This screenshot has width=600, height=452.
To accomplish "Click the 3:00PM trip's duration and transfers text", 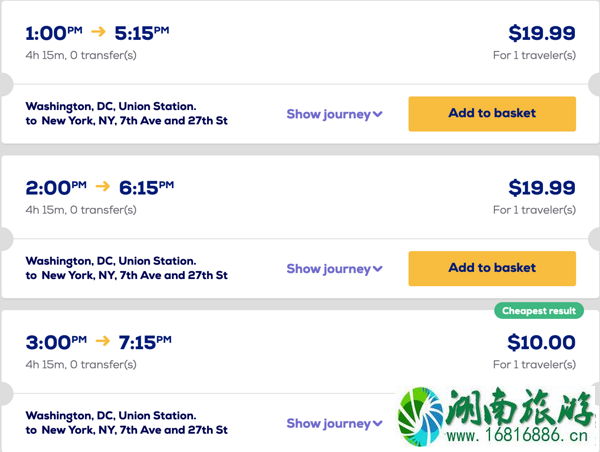I will pos(81,364).
